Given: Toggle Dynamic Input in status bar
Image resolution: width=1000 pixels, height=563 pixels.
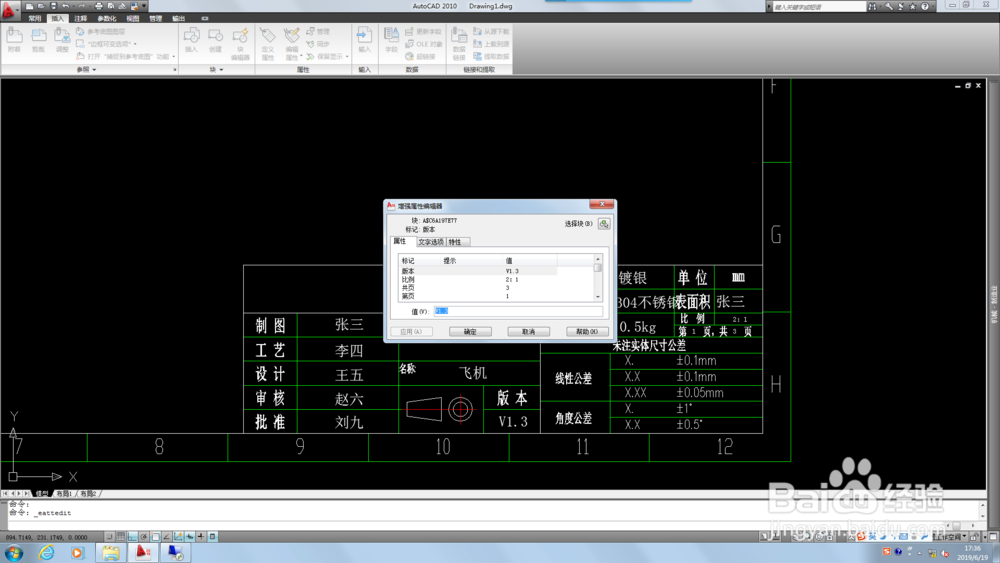Looking at the screenshot, I should click(x=190, y=537).
